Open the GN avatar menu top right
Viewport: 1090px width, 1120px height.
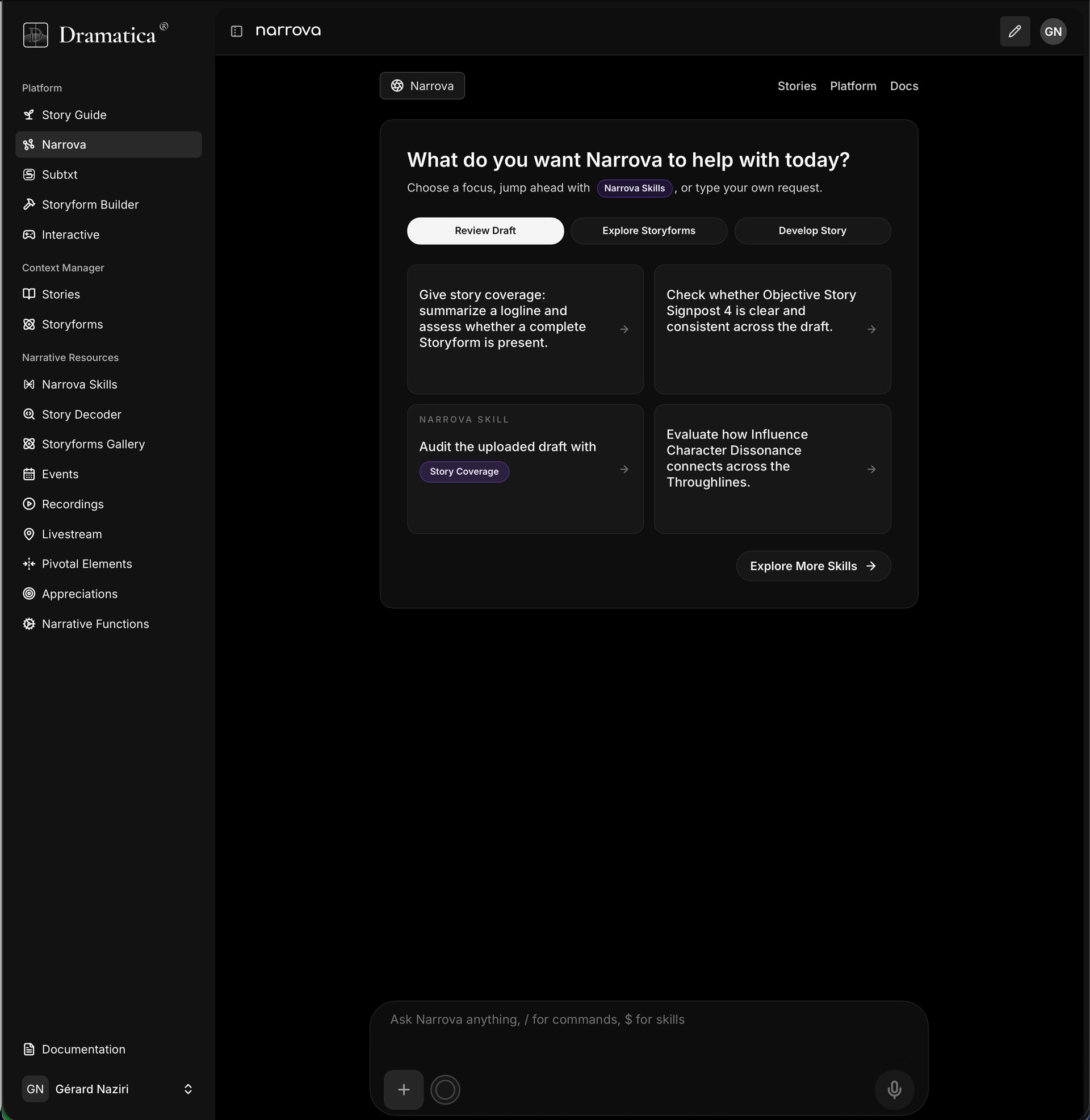coord(1052,31)
